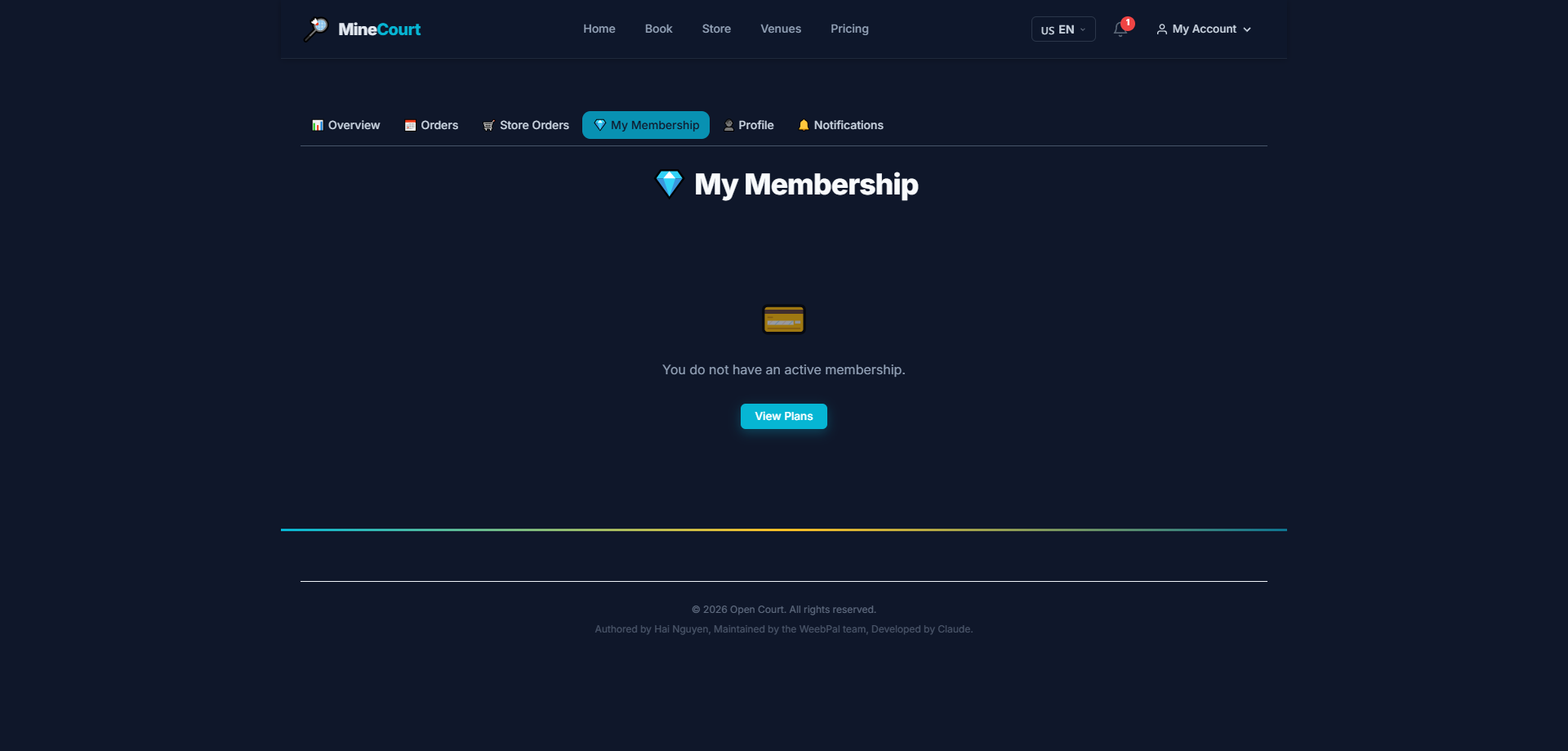The width and height of the screenshot is (1568, 751).
Task: Click the Store Orders cart icon
Action: 489,125
